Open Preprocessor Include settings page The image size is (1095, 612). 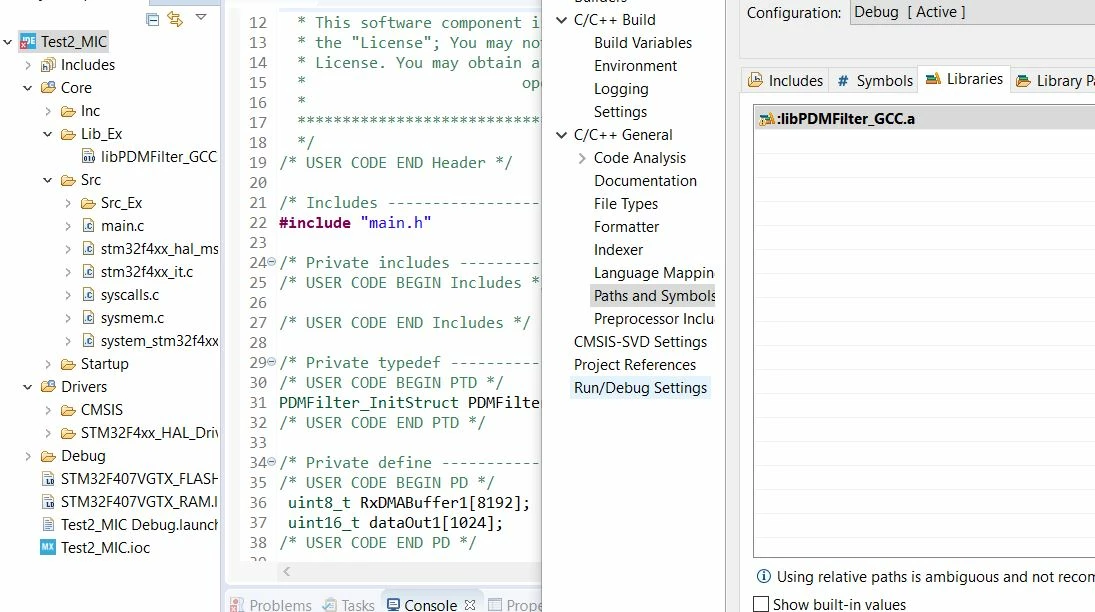(x=654, y=319)
